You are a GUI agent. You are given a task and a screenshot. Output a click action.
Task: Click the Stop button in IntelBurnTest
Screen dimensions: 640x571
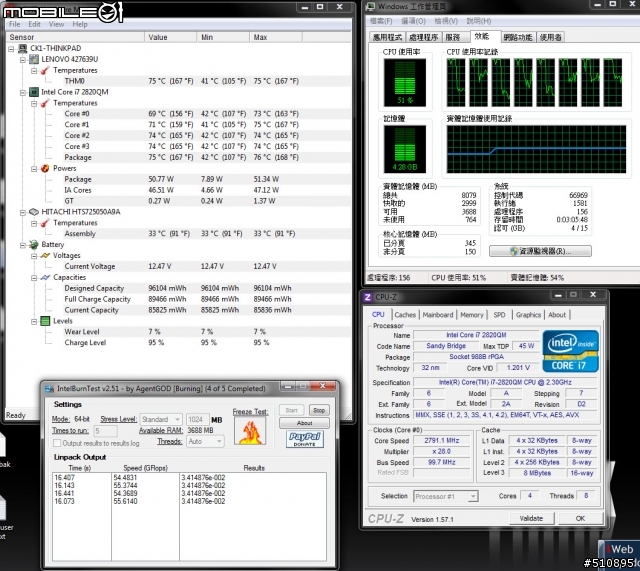point(319,410)
